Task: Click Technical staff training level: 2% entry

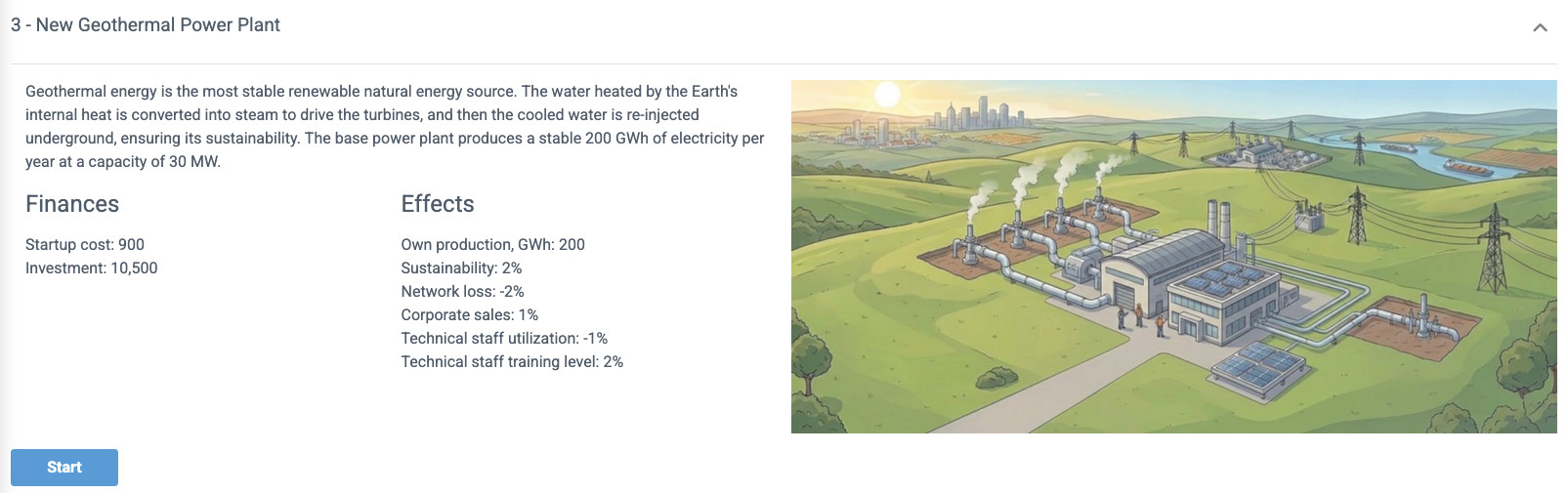Action: [512, 362]
